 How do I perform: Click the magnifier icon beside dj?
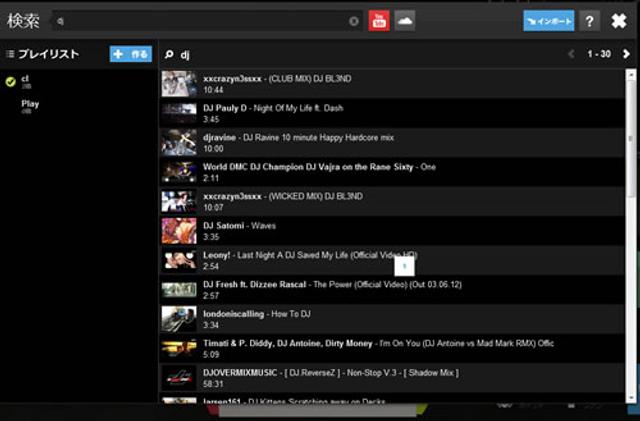click(x=170, y=54)
